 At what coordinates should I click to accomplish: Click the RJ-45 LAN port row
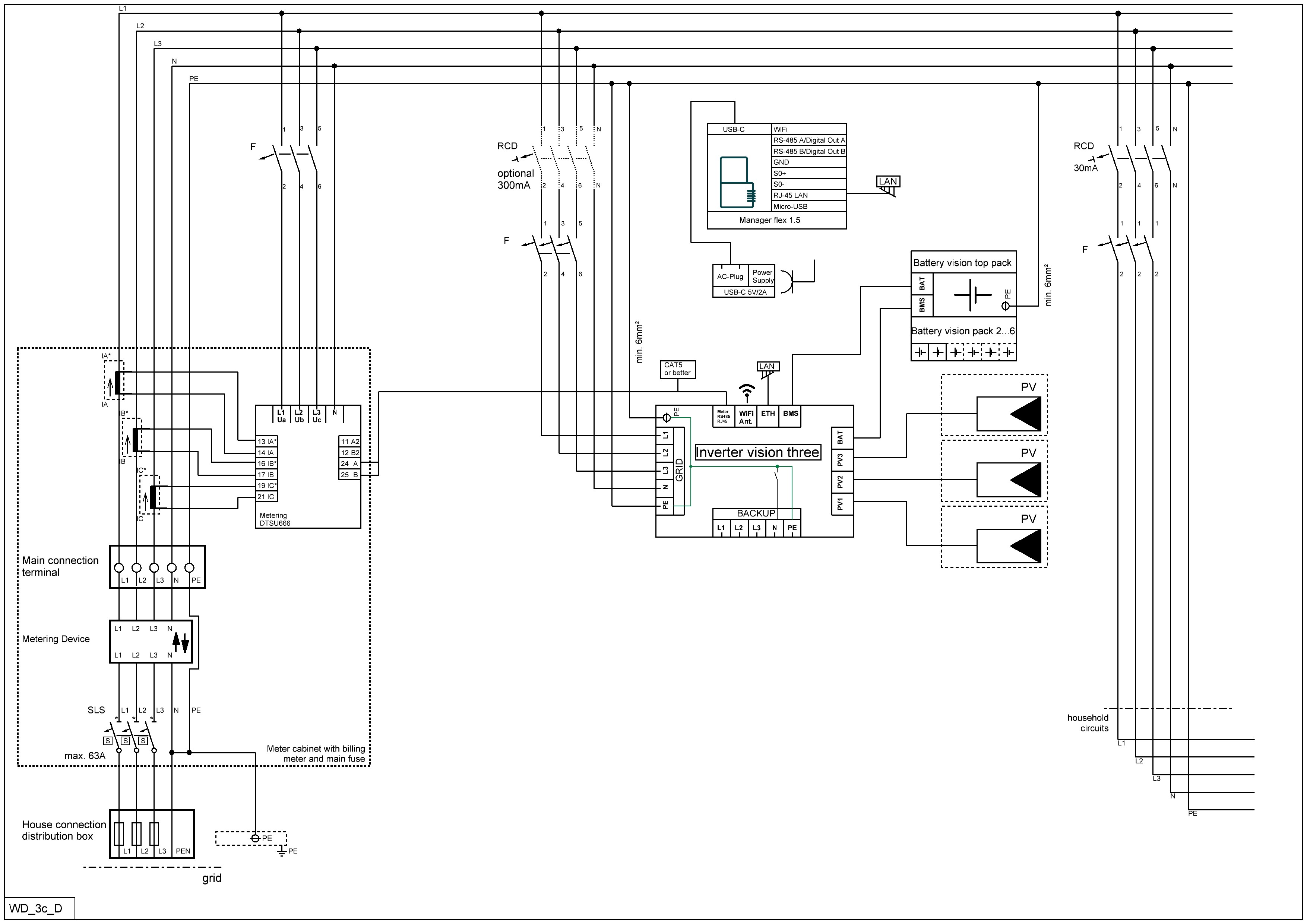808,195
